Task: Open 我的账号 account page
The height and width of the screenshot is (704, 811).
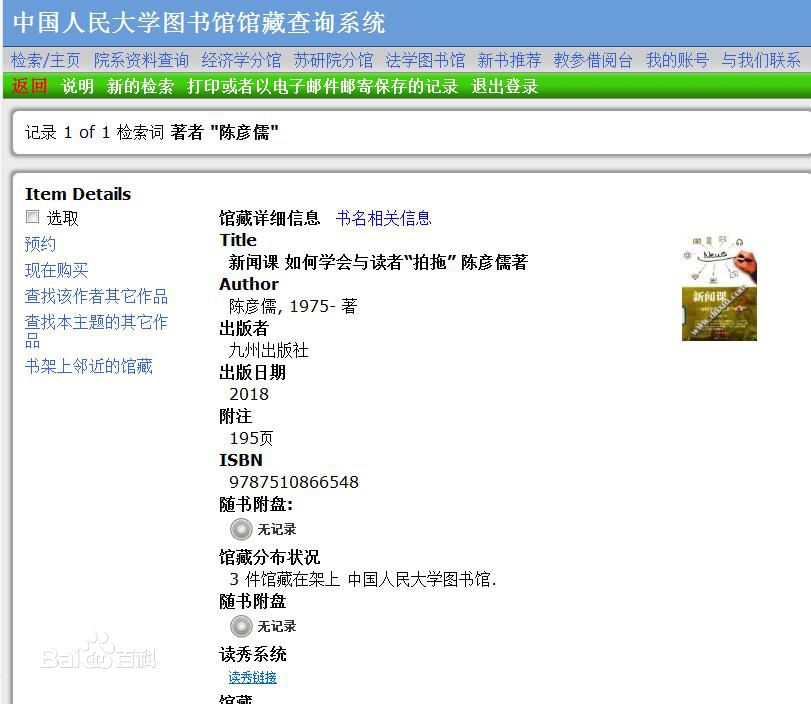Action: point(677,61)
